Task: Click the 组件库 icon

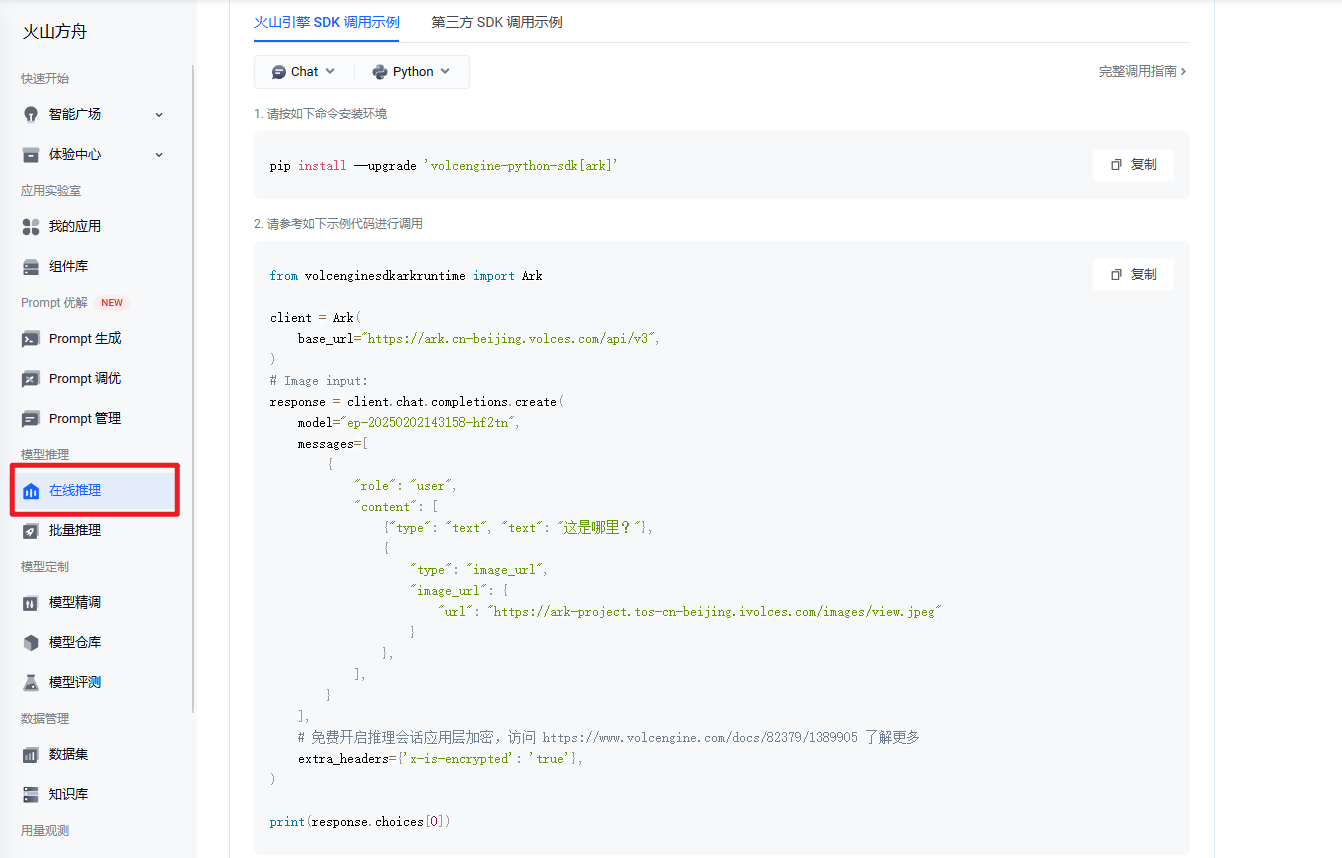Action: 31,266
